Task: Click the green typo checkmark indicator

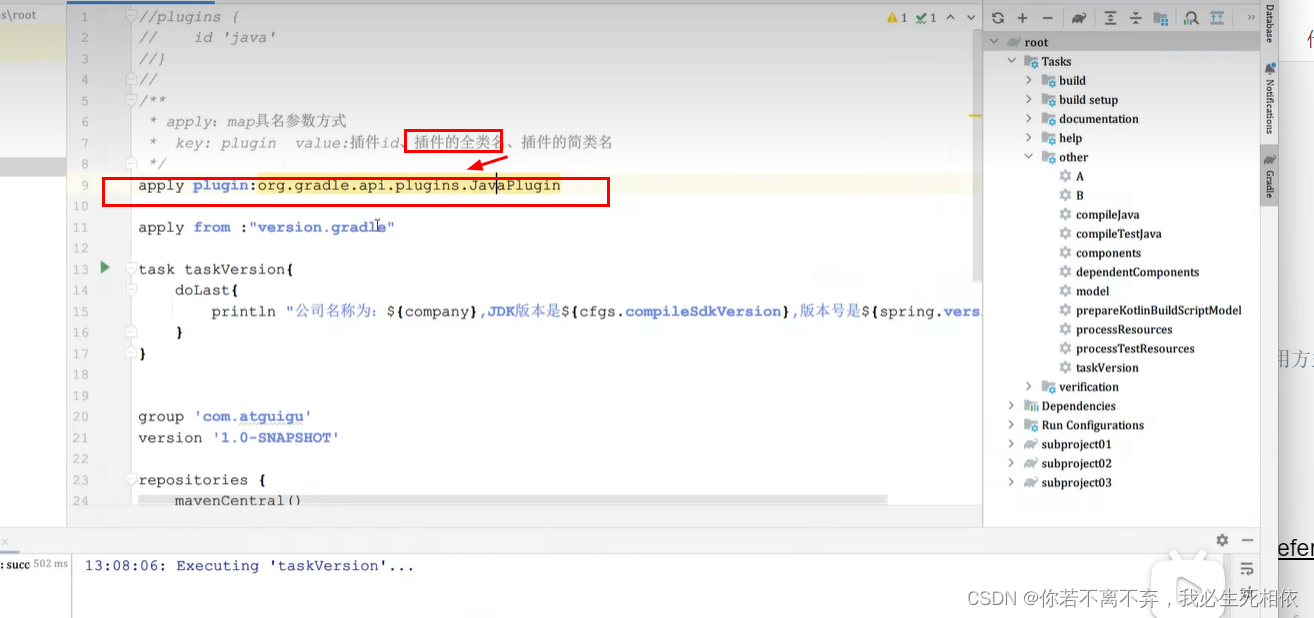Action: click(925, 18)
